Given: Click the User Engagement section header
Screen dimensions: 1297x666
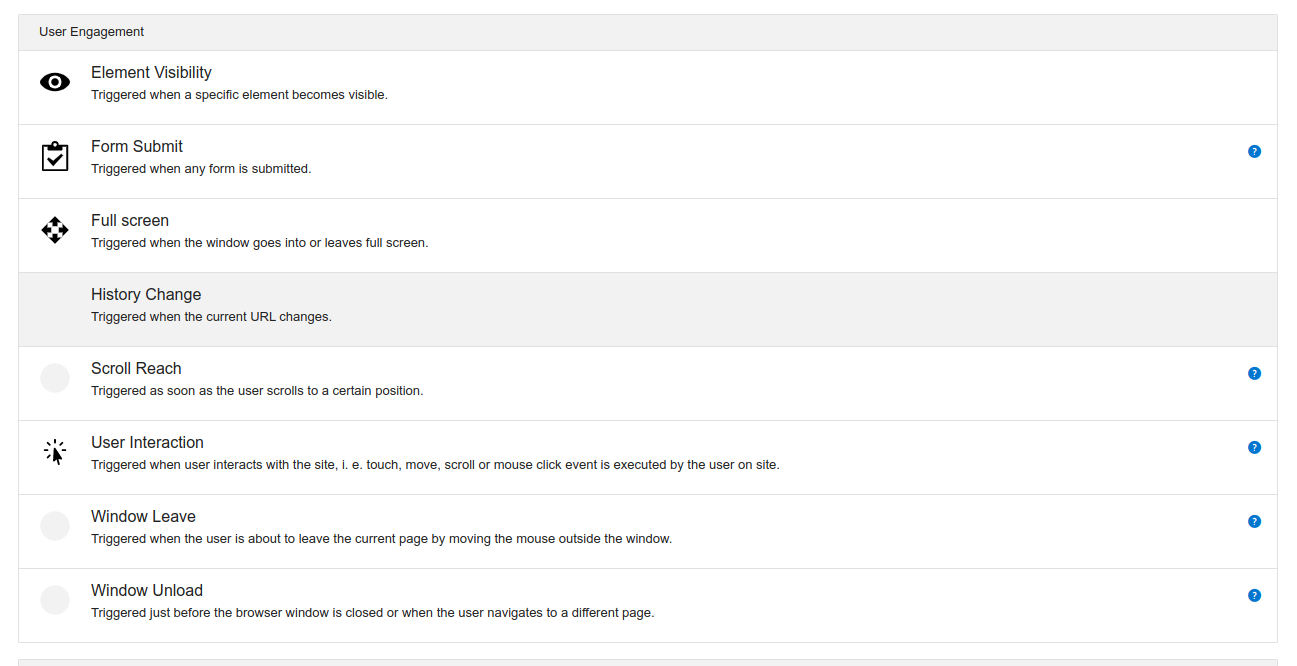Looking at the screenshot, I should pos(92,32).
